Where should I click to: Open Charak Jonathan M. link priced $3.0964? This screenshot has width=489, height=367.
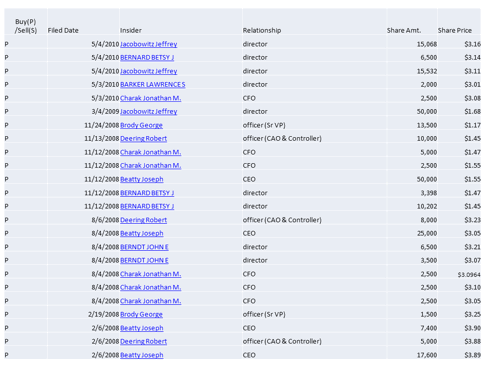point(150,274)
